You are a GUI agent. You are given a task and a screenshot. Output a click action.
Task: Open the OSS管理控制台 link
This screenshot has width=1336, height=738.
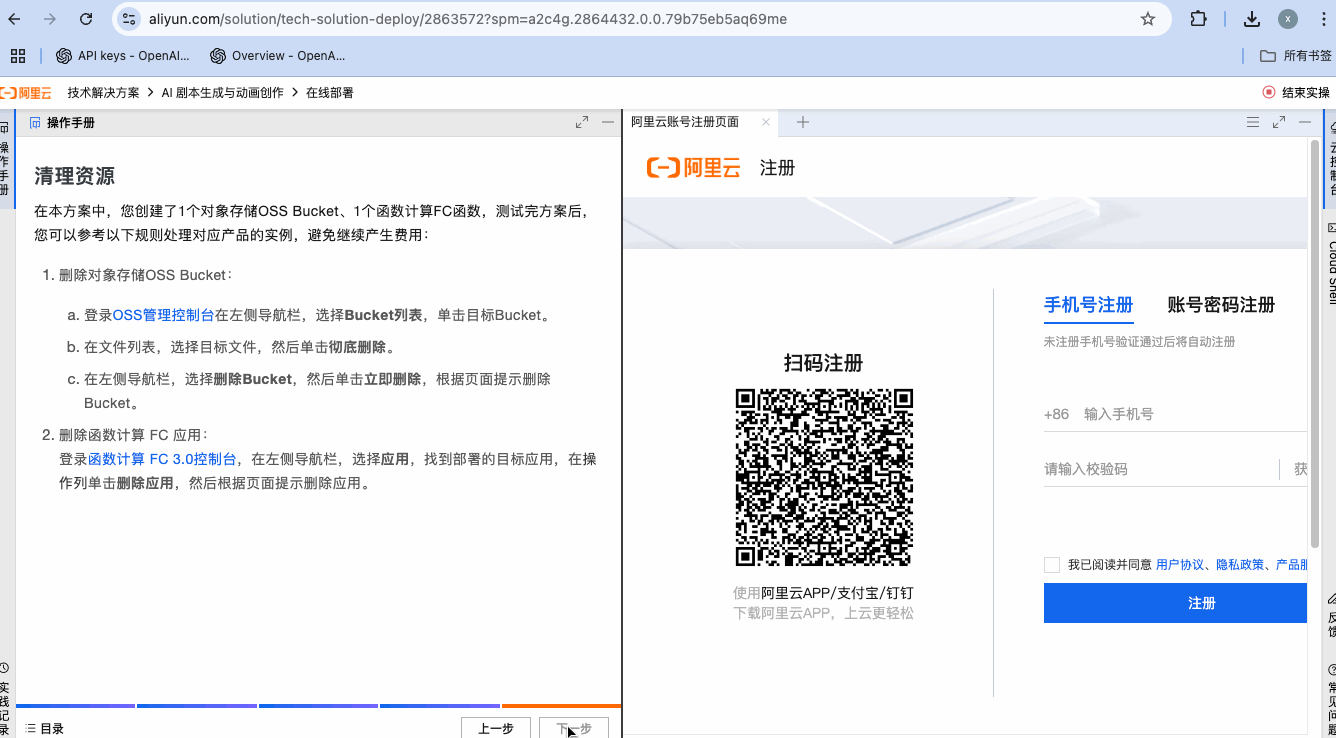click(x=163, y=315)
